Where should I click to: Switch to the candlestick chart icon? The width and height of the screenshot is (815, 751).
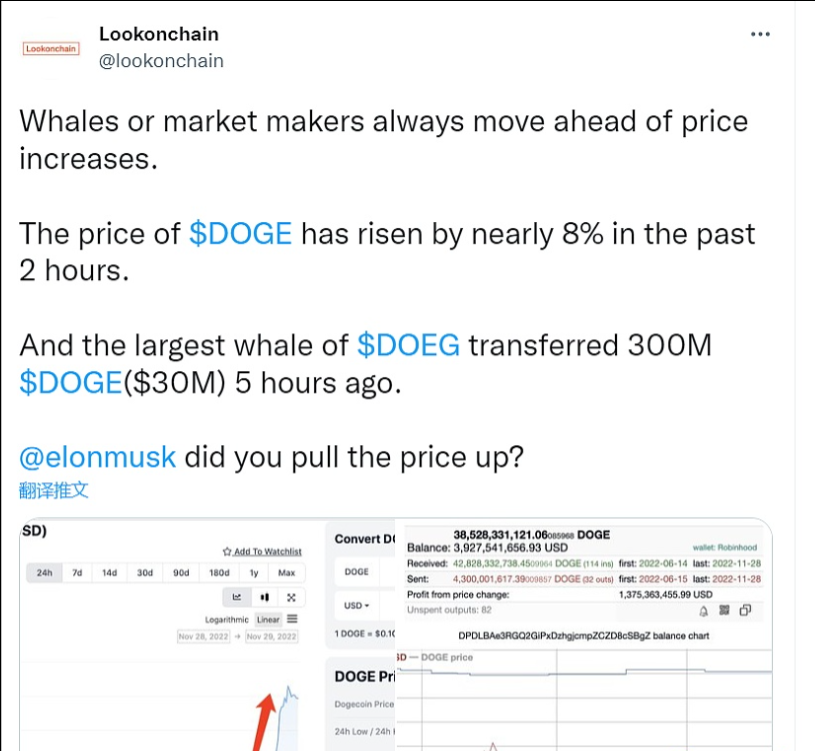point(265,597)
